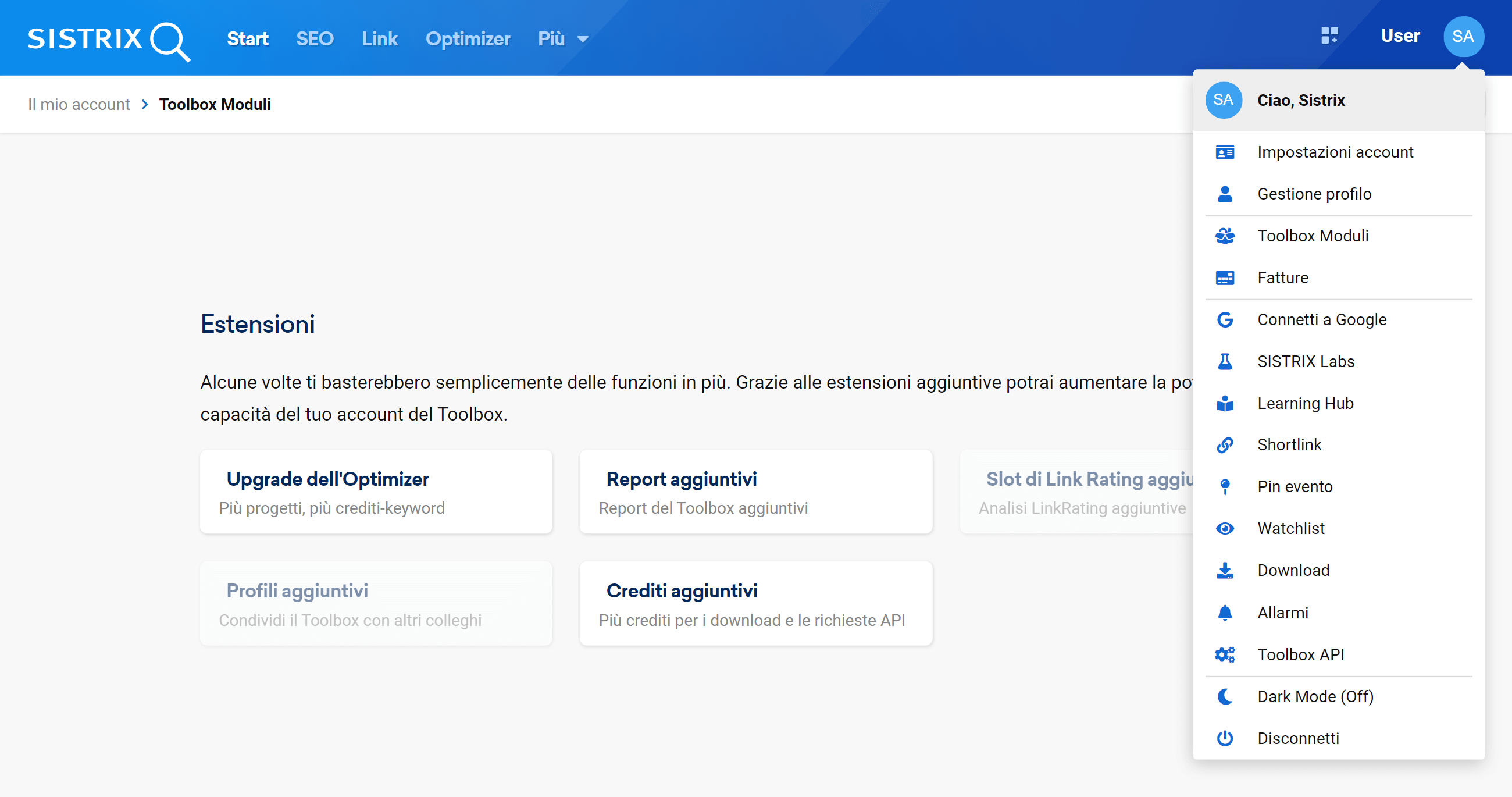Select Impostazioni account menu entry
1512x797 pixels.
[x=1335, y=152]
